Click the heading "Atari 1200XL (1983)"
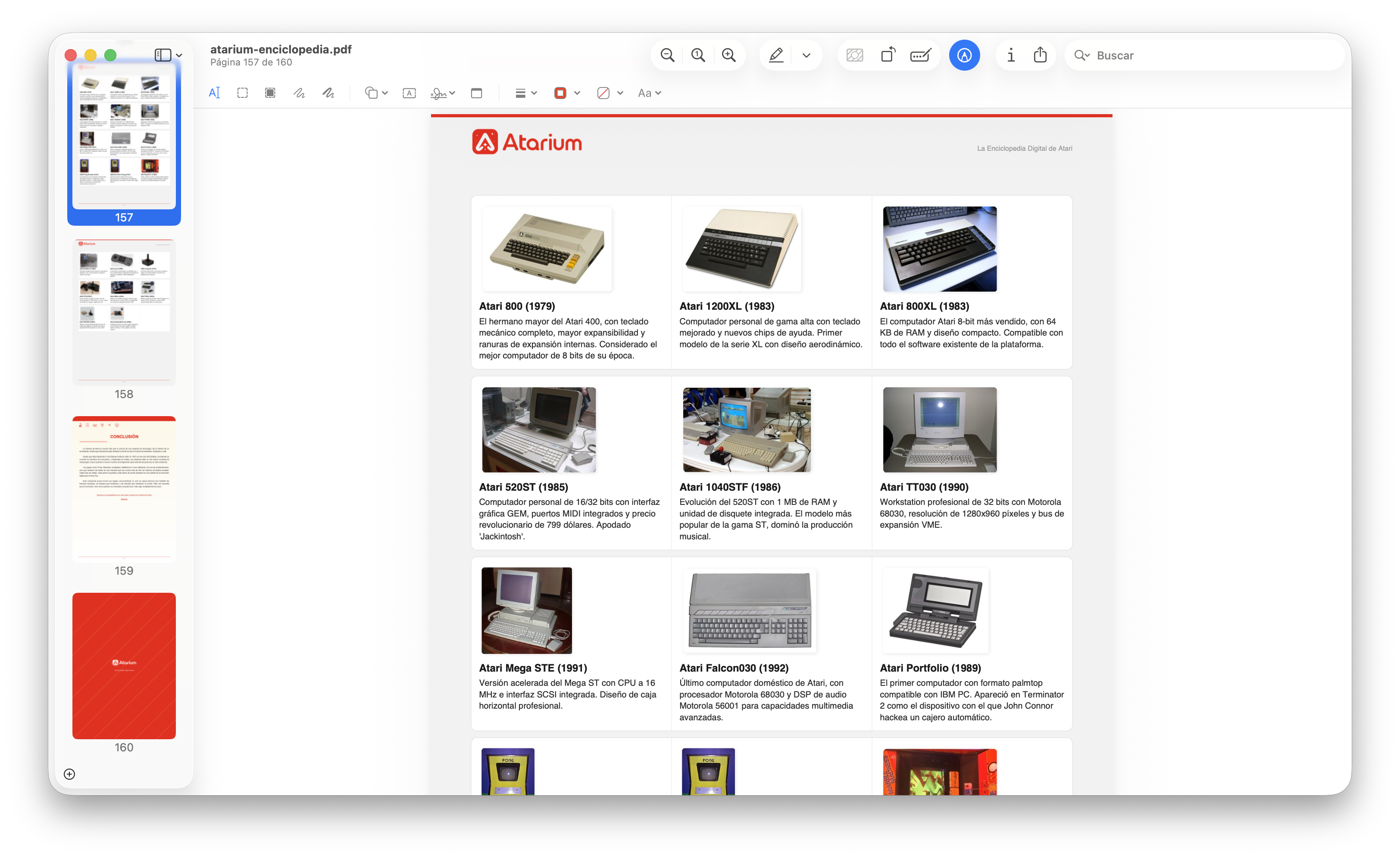 tap(726, 306)
